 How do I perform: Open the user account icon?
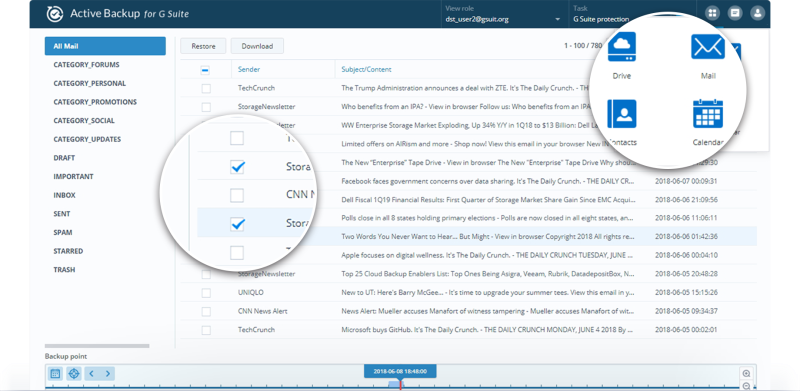[758, 13]
